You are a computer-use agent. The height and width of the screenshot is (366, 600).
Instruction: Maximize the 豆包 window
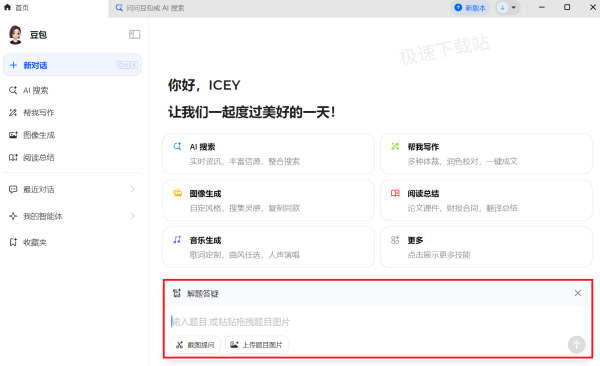(567, 7)
